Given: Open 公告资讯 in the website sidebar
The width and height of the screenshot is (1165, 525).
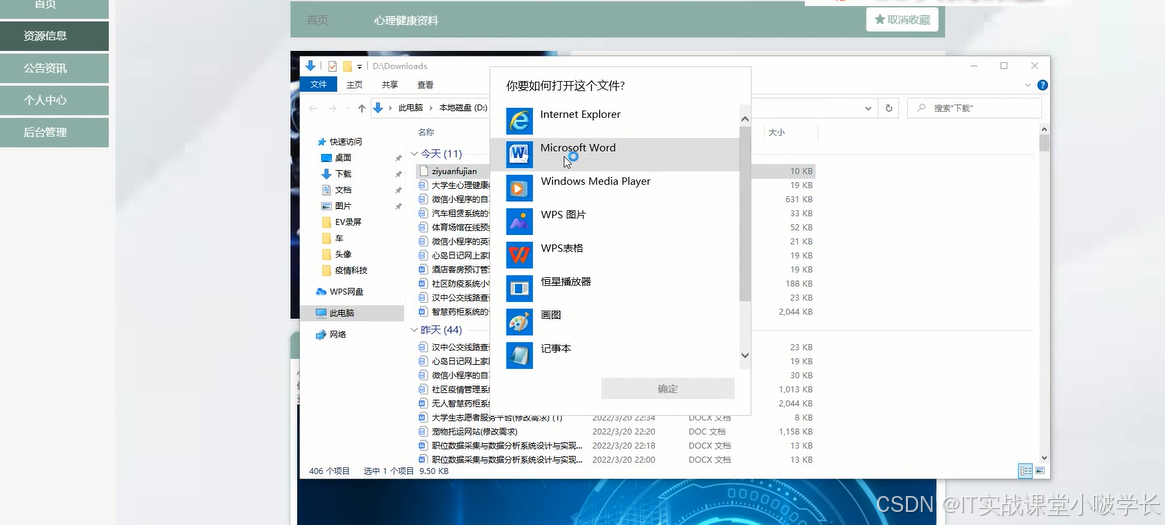Looking at the screenshot, I should (54, 68).
